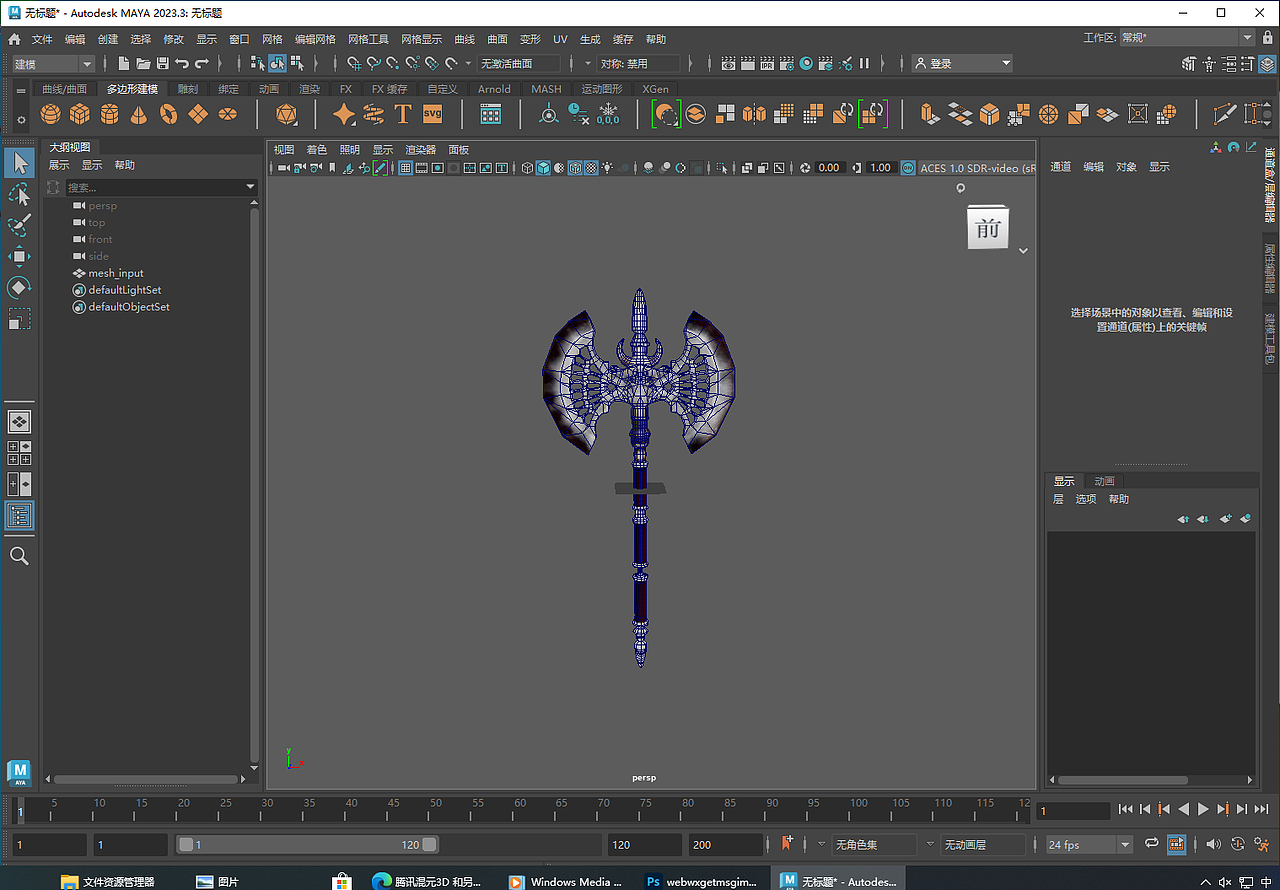Click the viewport gamma value field 1.00
Viewport: 1280px width, 890px height.
880,168
